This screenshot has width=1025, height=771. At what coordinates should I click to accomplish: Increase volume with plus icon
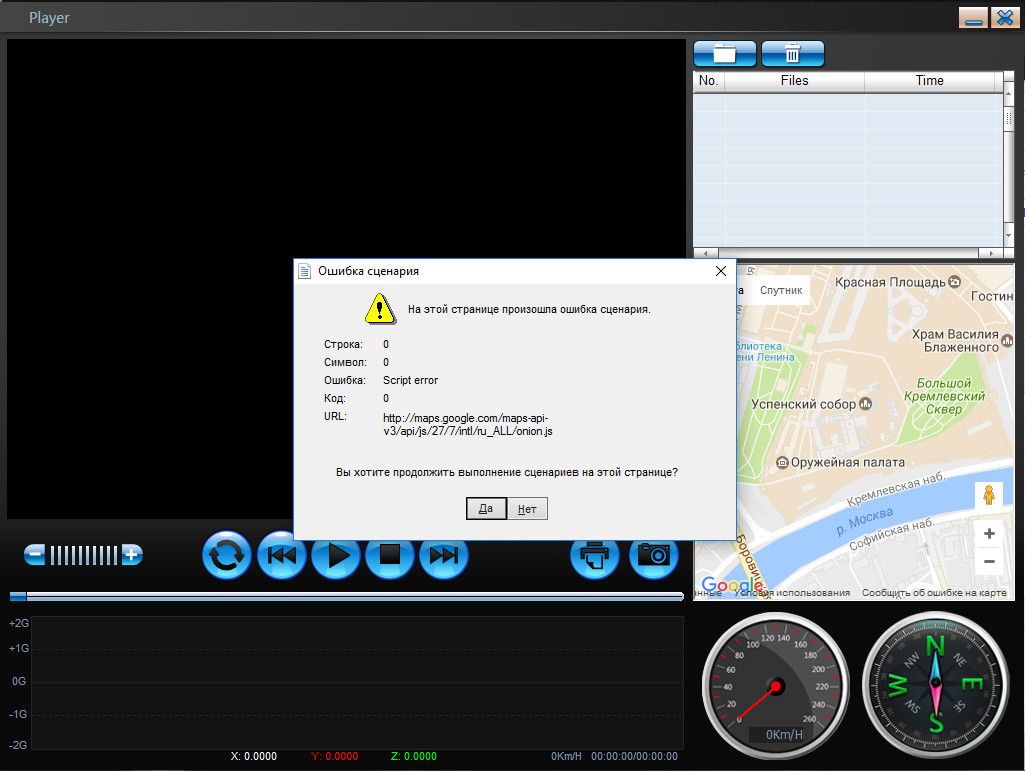click(131, 554)
